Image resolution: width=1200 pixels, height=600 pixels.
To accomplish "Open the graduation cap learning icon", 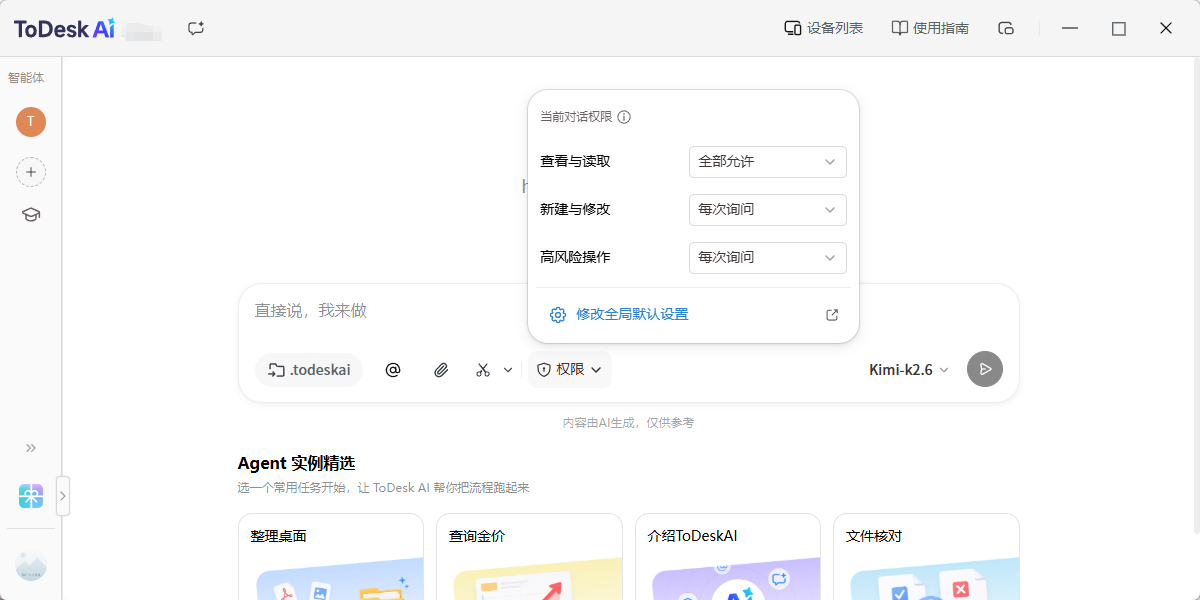I will [31, 215].
